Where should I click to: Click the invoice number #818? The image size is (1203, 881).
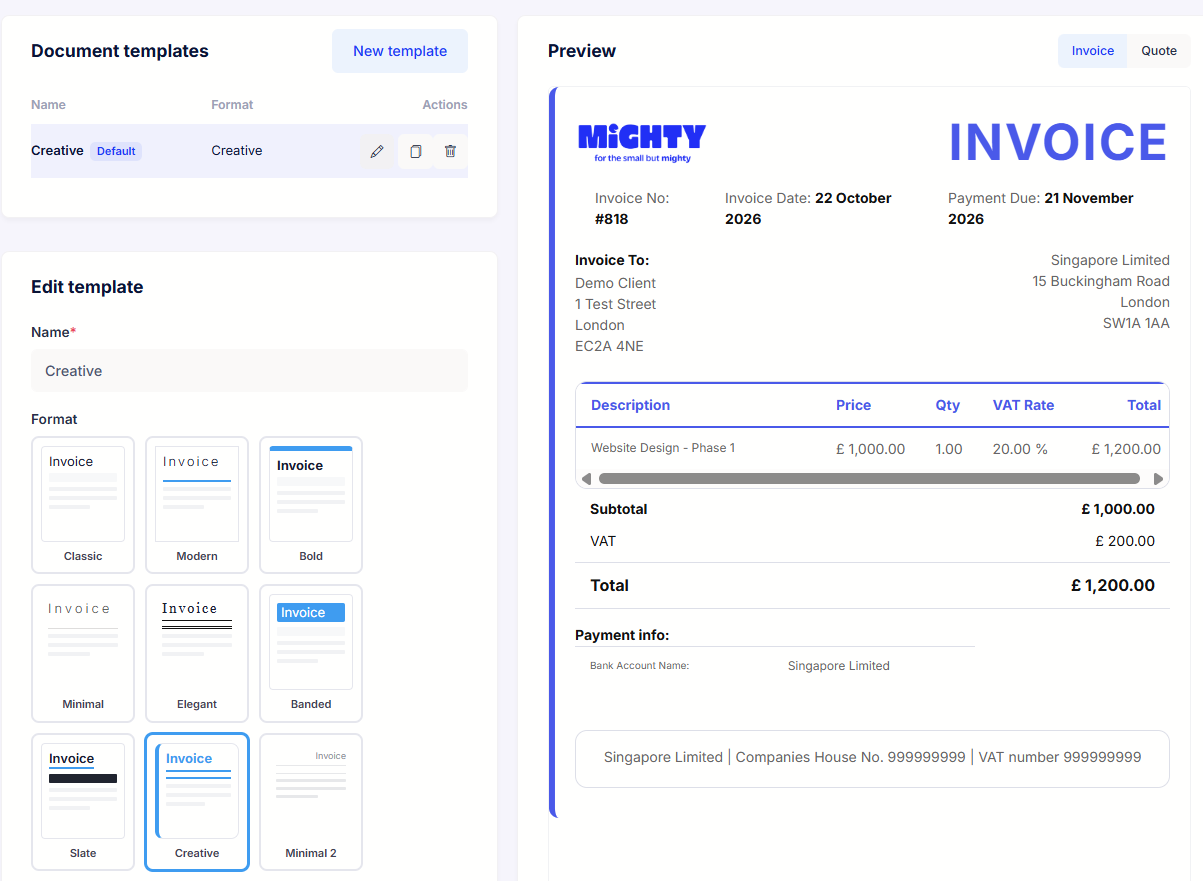[x=612, y=219]
